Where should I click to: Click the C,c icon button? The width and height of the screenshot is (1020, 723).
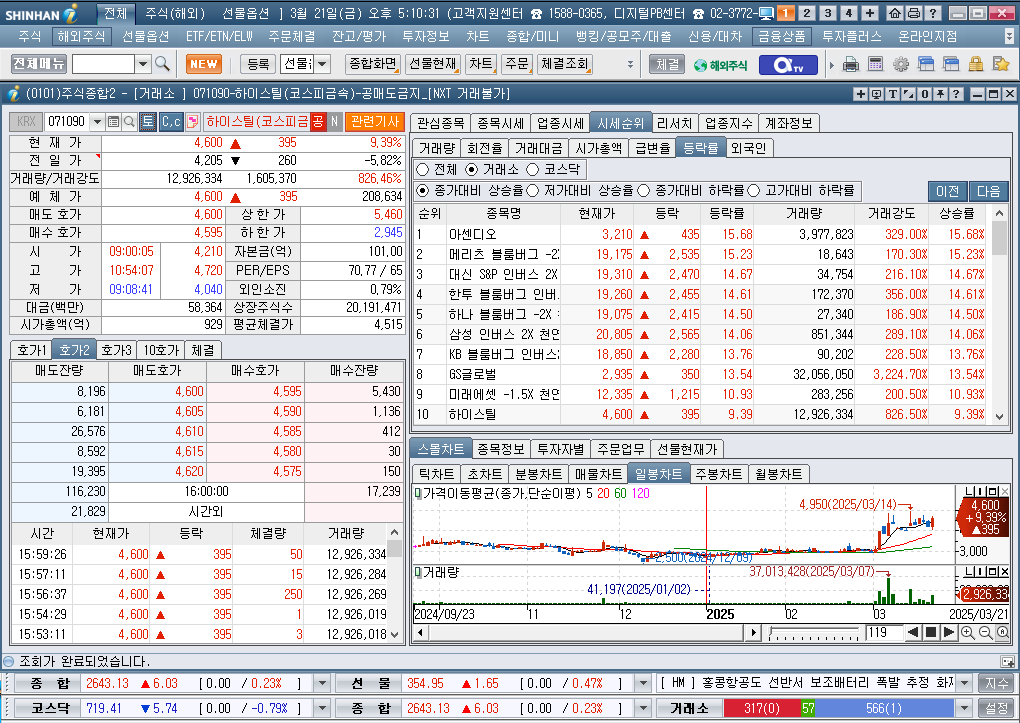click(171, 122)
